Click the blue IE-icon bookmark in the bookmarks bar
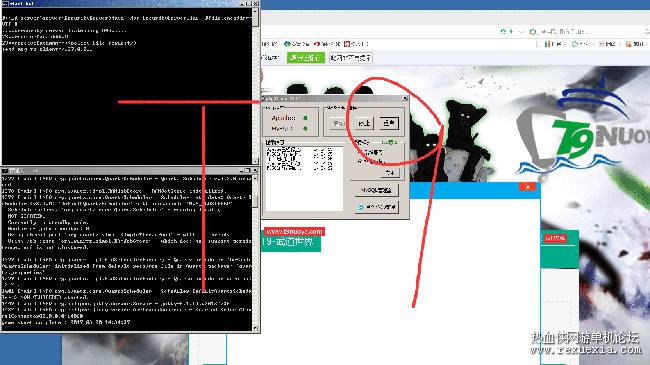The width and height of the screenshot is (650, 365). pyautogui.click(x=296, y=44)
